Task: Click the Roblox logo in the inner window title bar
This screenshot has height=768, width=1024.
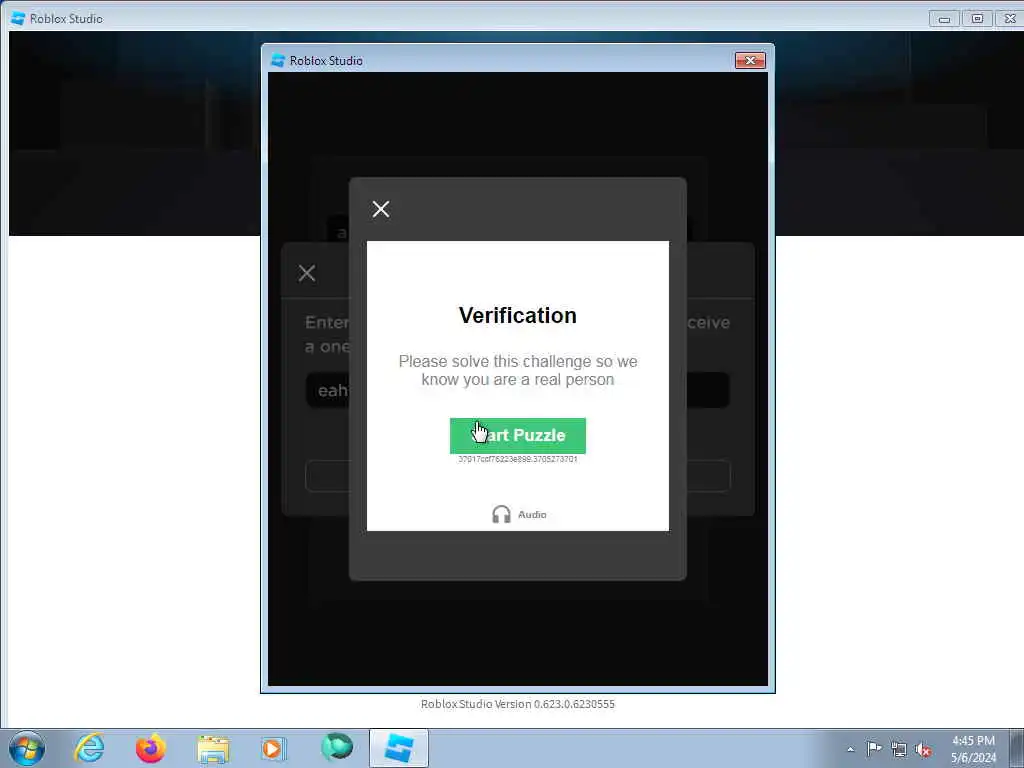Action: click(x=278, y=60)
